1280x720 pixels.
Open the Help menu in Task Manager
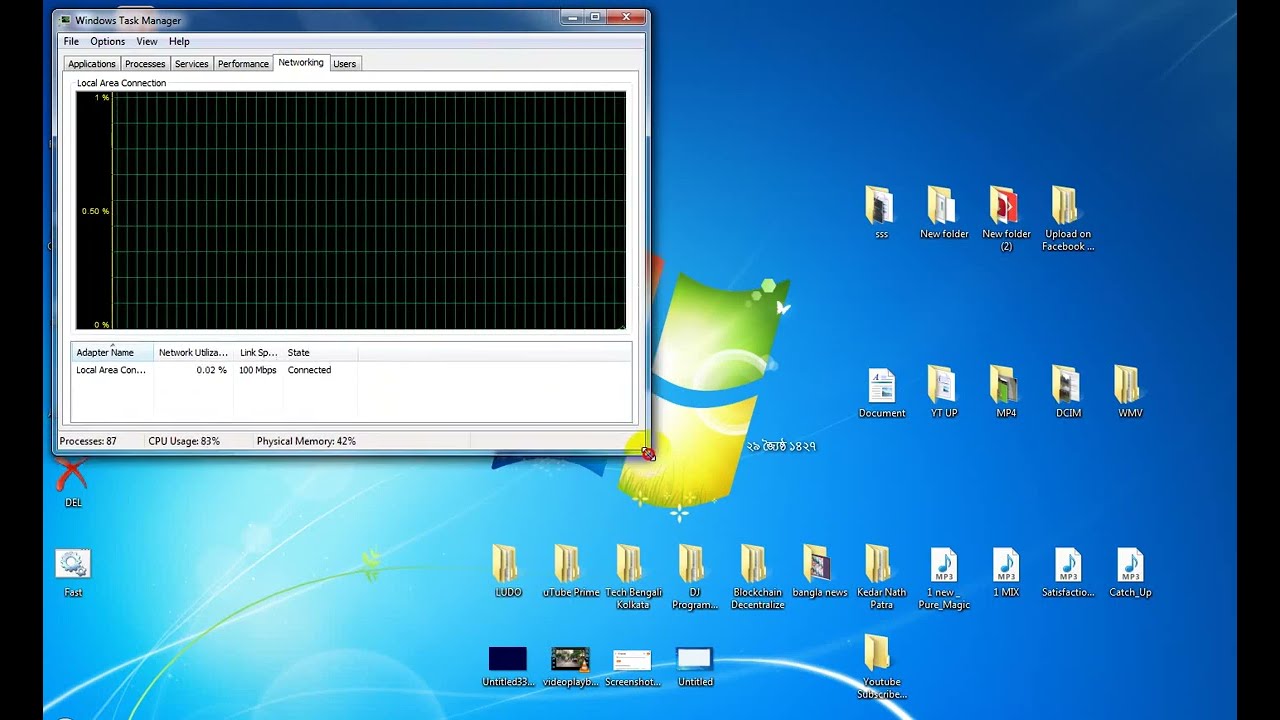(x=179, y=41)
